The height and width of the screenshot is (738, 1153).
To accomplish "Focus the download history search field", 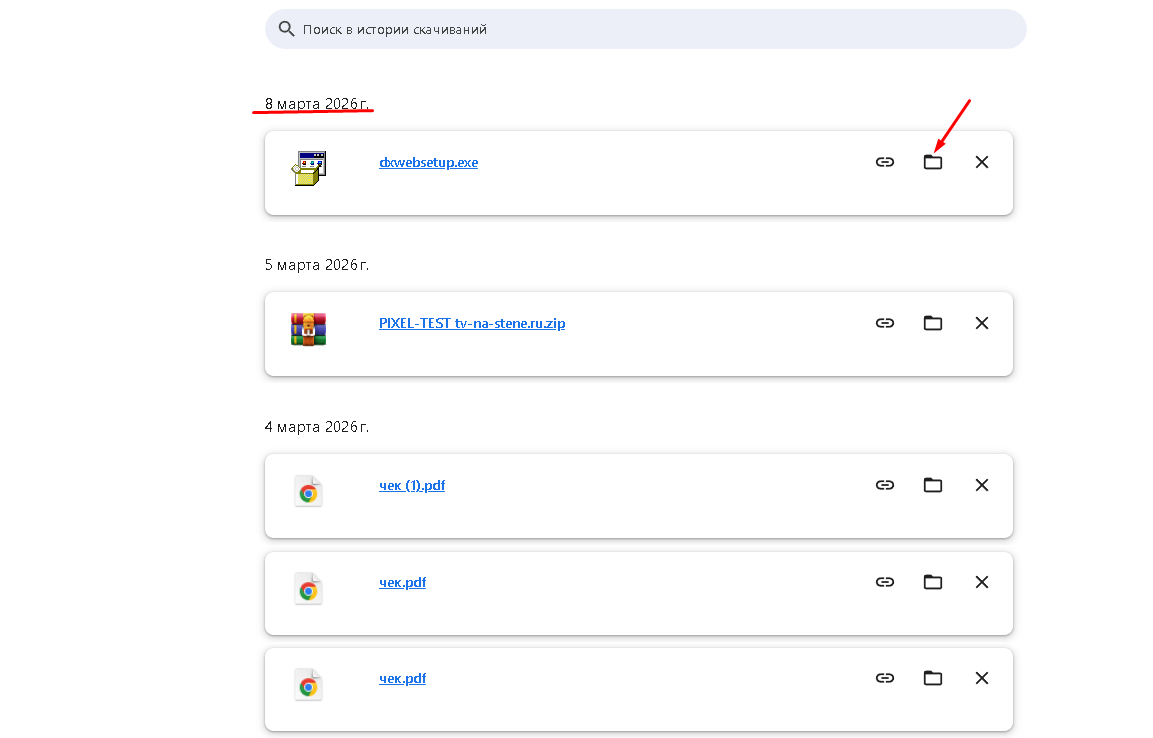I will tap(660, 30).
